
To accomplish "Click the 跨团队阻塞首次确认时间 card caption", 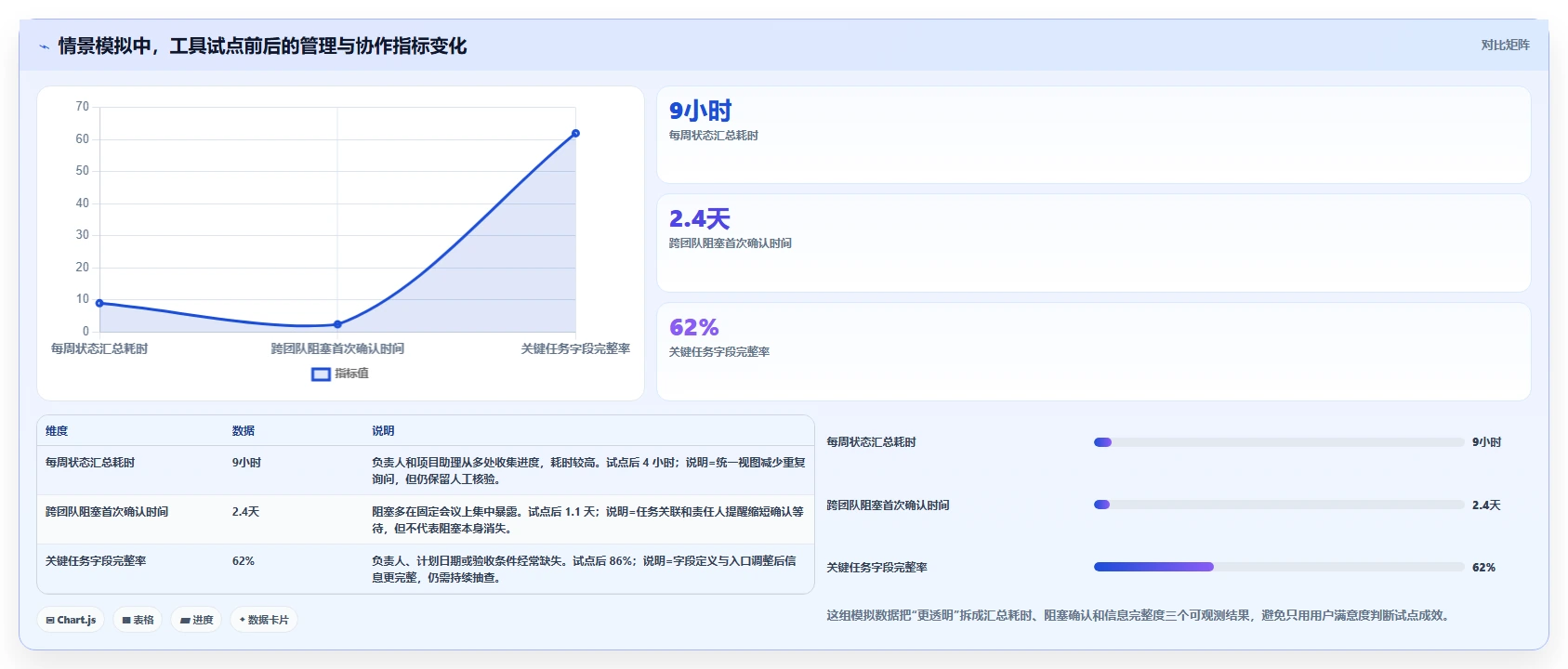I will (x=731, y=243).
